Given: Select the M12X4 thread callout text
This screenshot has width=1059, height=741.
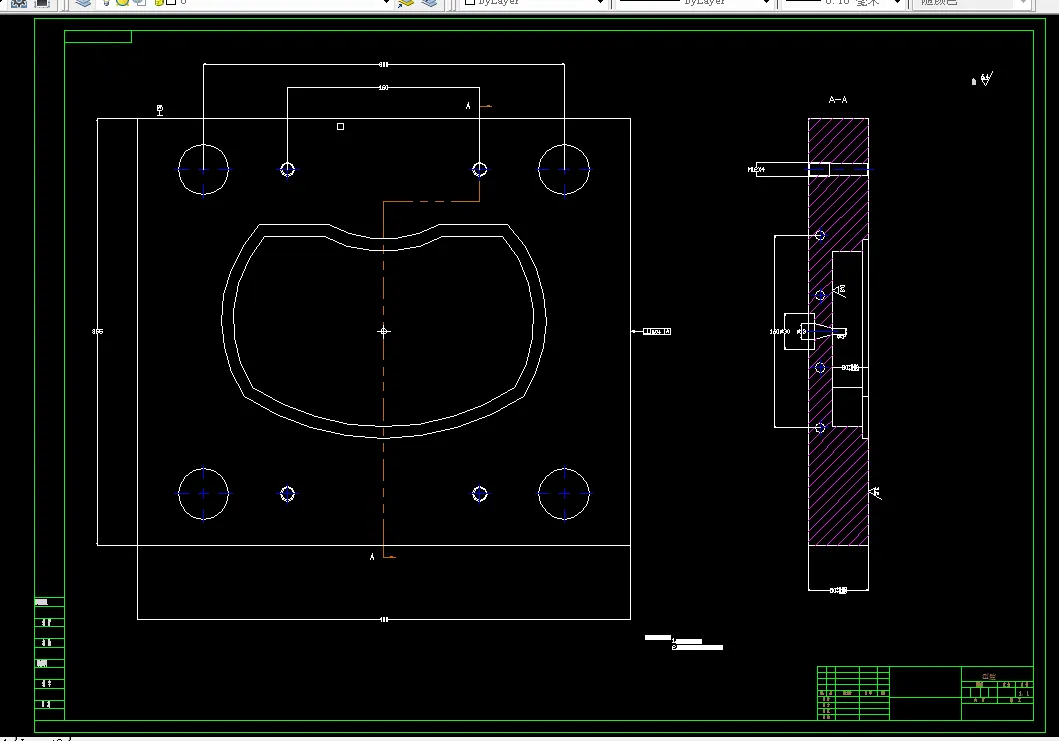Looking at the screenshot, I should (x=756, y=170).
